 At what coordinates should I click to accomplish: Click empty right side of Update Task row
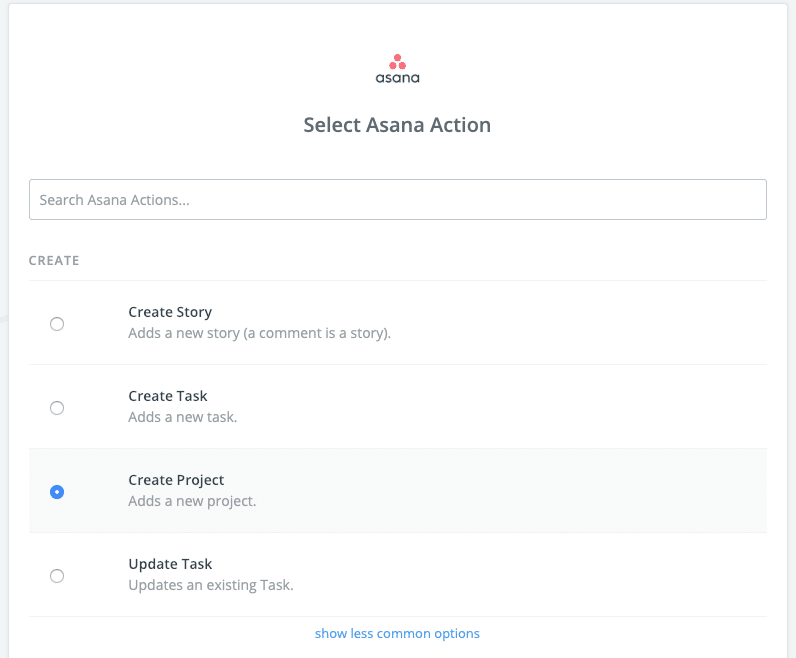point(600,575)
